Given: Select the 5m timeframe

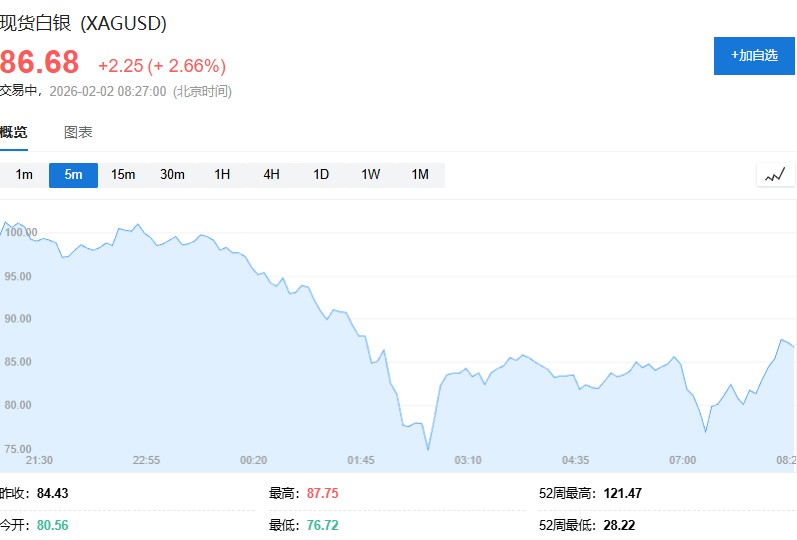Looking at the screenshot, I should tap(73, 175).
